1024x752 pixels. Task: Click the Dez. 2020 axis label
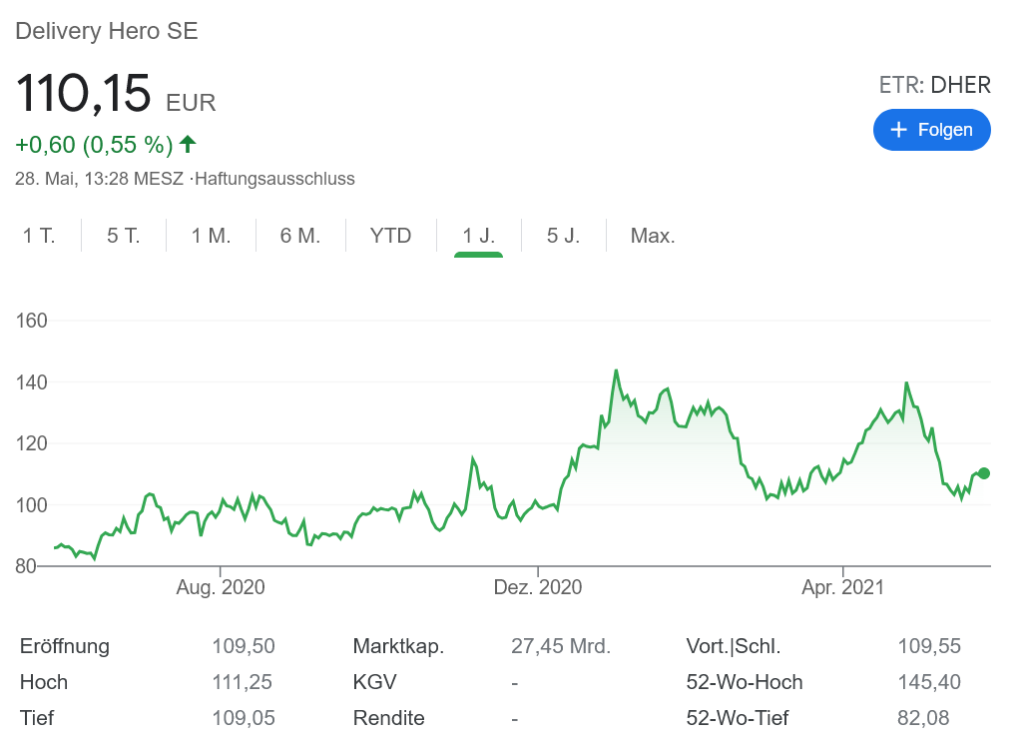pyautogui.click(x=537, y=587)
